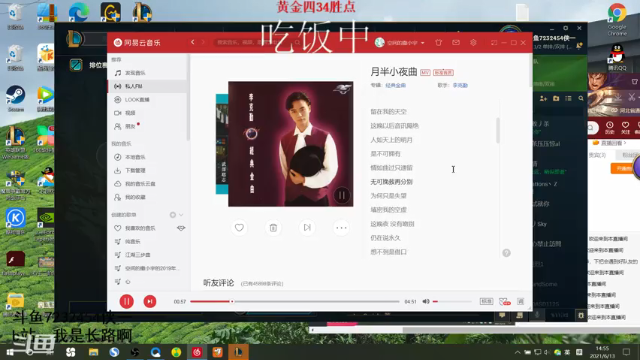The width and height of the screenshot is (640, 360).
Task: Open the singer link 李克勤
Action: click(460, 85)
